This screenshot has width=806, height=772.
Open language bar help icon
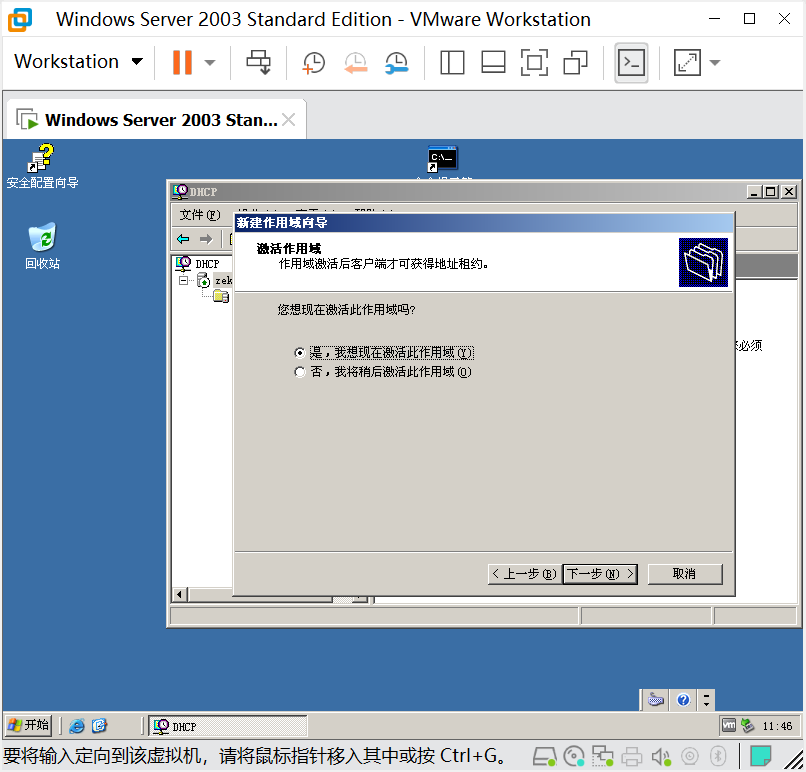683,700
